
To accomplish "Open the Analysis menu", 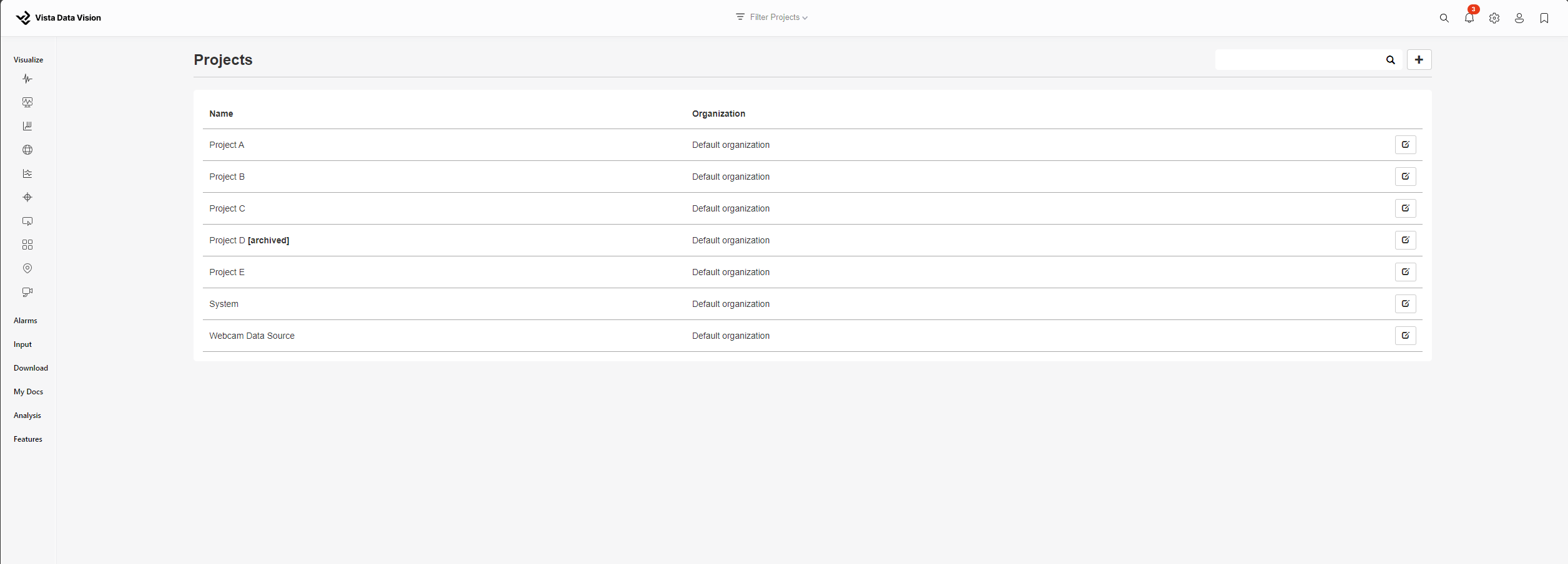I will tap(27, 416).
